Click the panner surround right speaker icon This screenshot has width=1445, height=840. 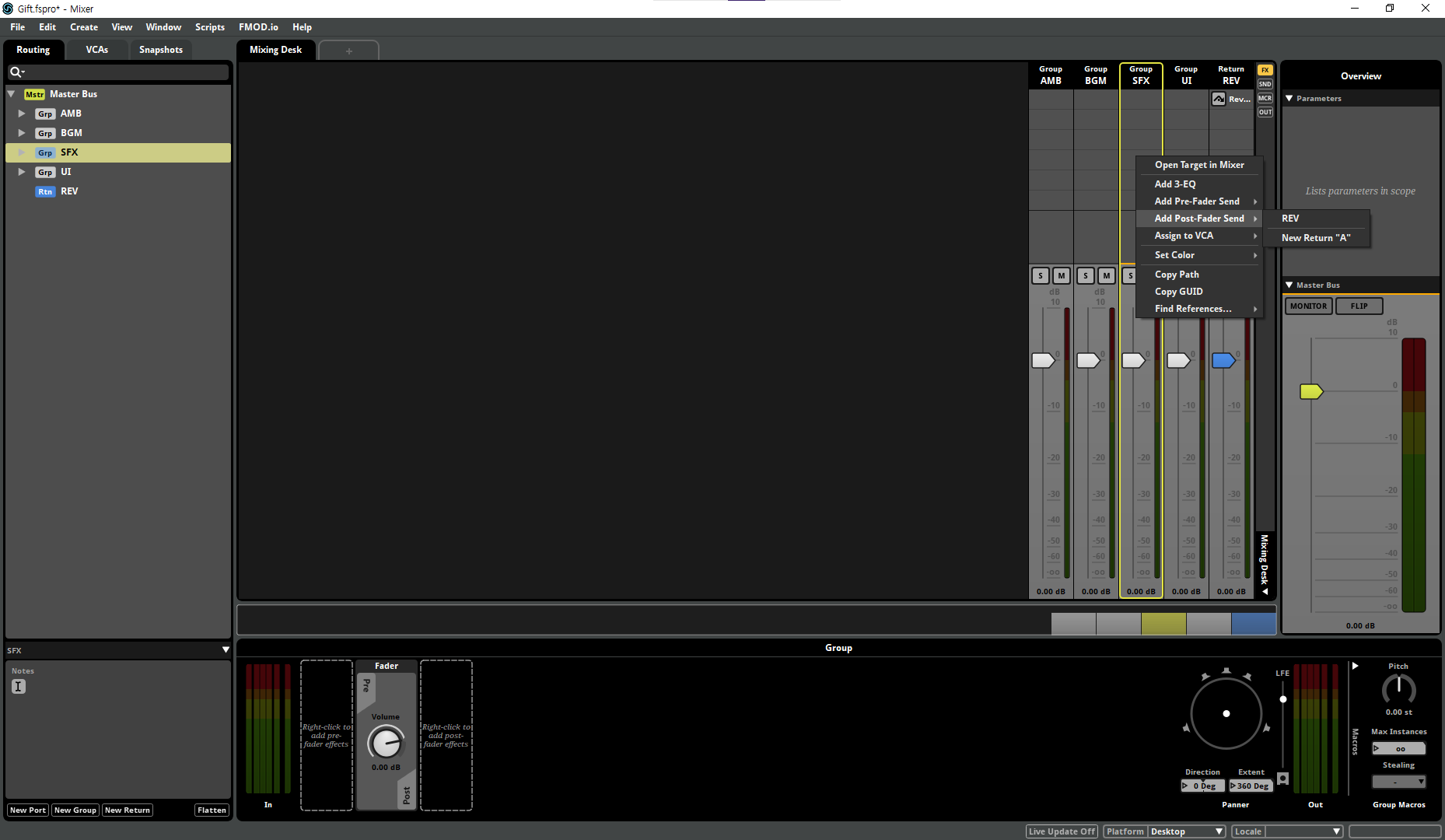[1267, 728]
